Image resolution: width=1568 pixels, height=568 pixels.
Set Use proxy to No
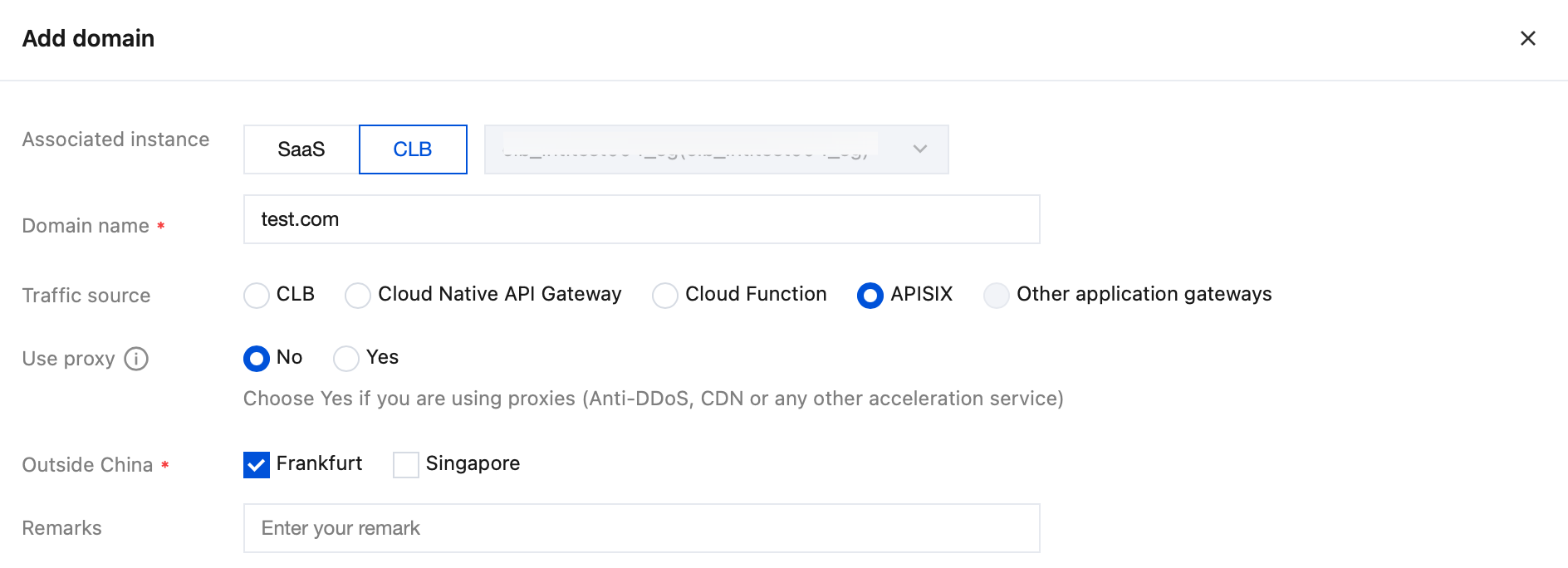[x=257, y=359]
